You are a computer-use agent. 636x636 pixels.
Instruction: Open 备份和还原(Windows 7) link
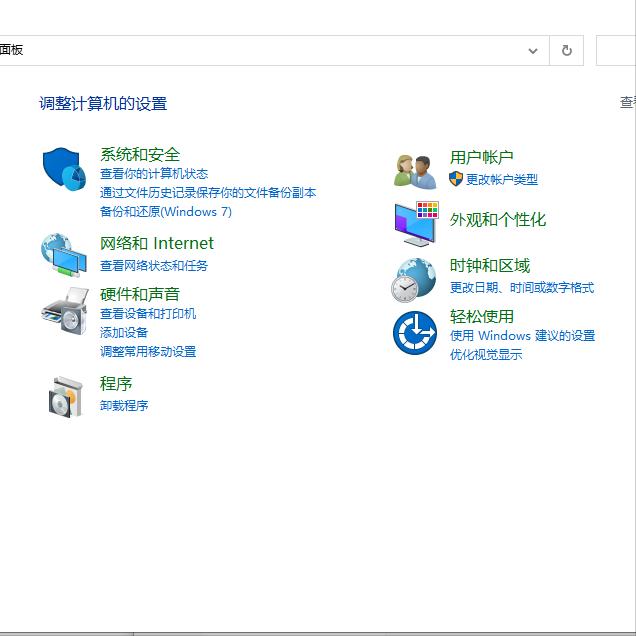coord(166,212)
